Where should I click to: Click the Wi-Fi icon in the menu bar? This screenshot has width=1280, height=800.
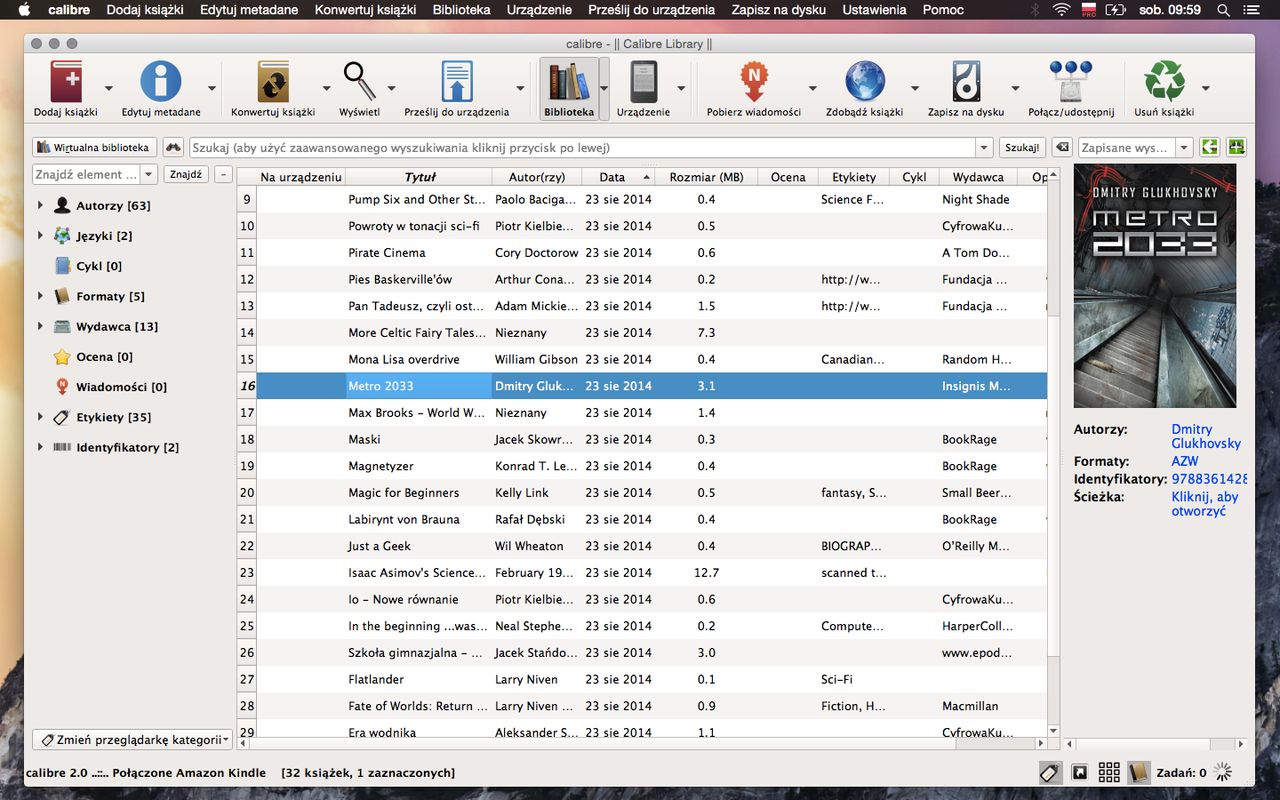coord(1061,10)
